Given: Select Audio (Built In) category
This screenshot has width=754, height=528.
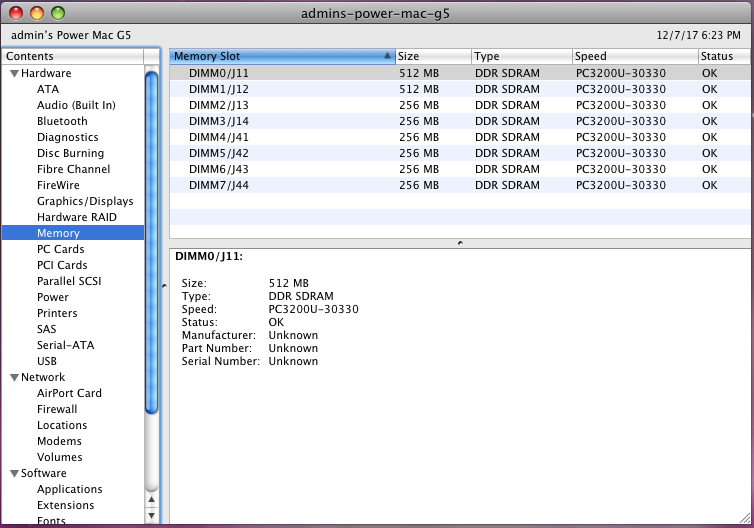Looking at the screenshot, I should 76,105.
